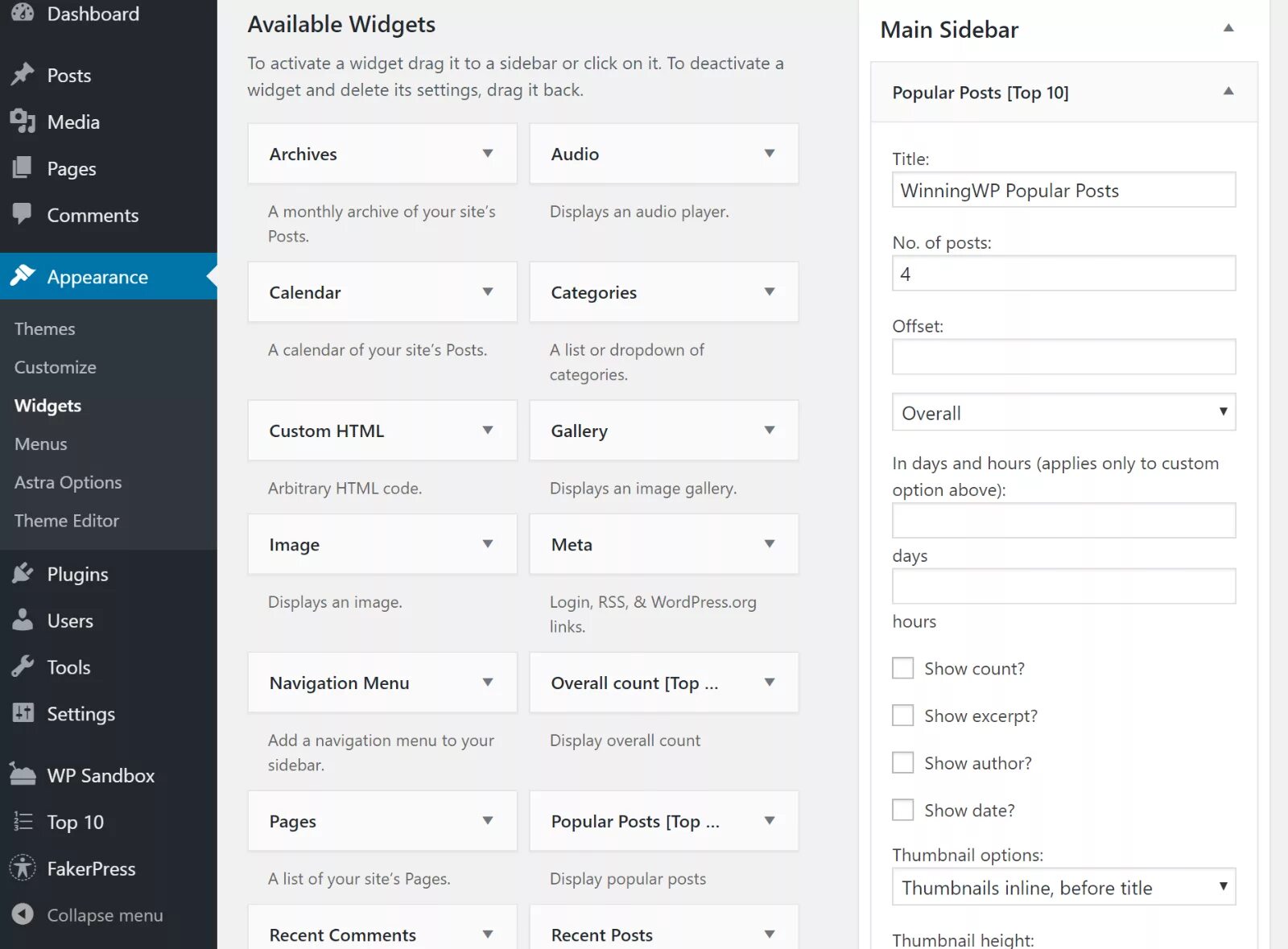Open the Thumbnail options dropdown
The image size is (1288, 949).
[x=1063, y=887]
